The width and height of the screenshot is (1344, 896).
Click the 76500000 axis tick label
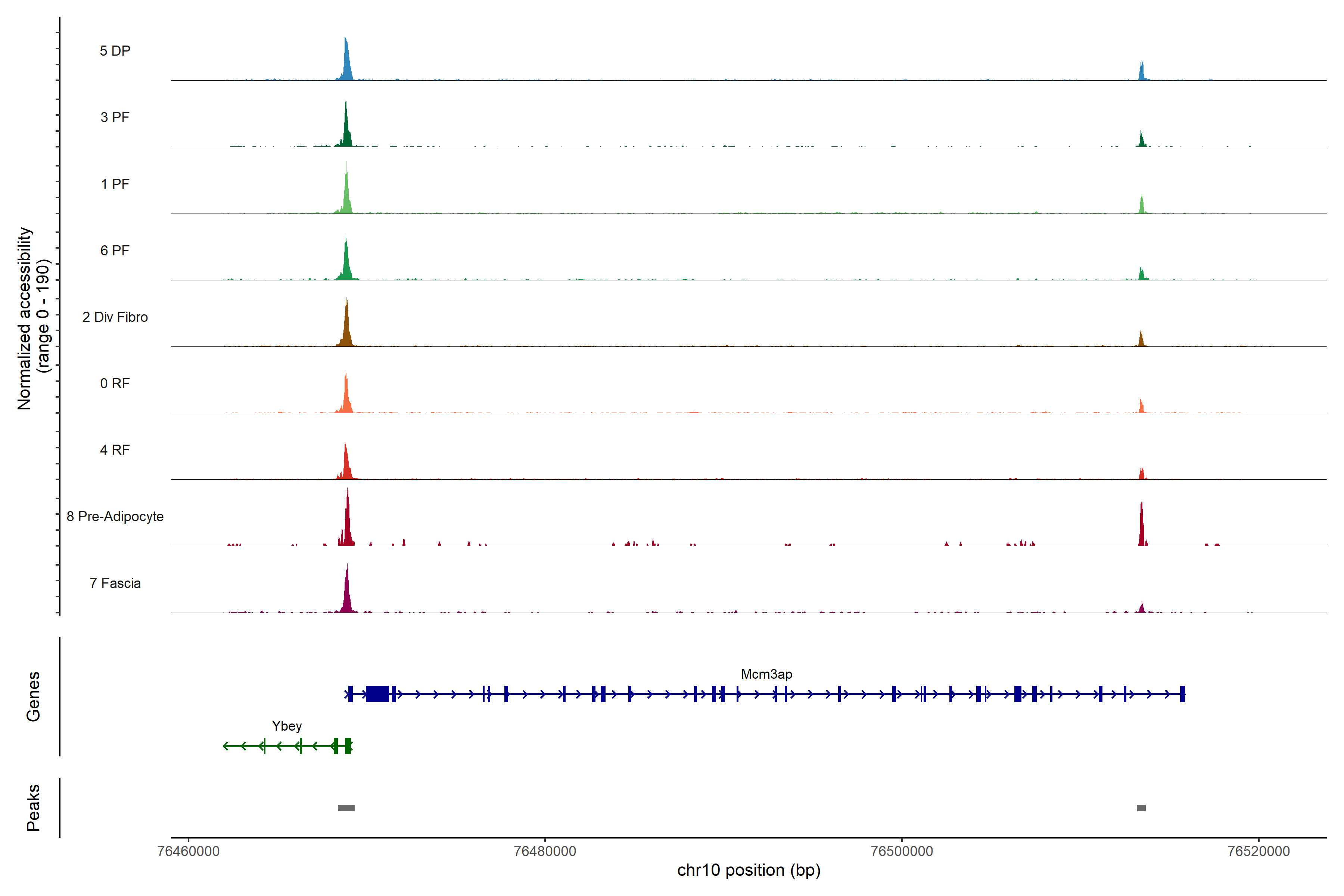coord(902,852)
